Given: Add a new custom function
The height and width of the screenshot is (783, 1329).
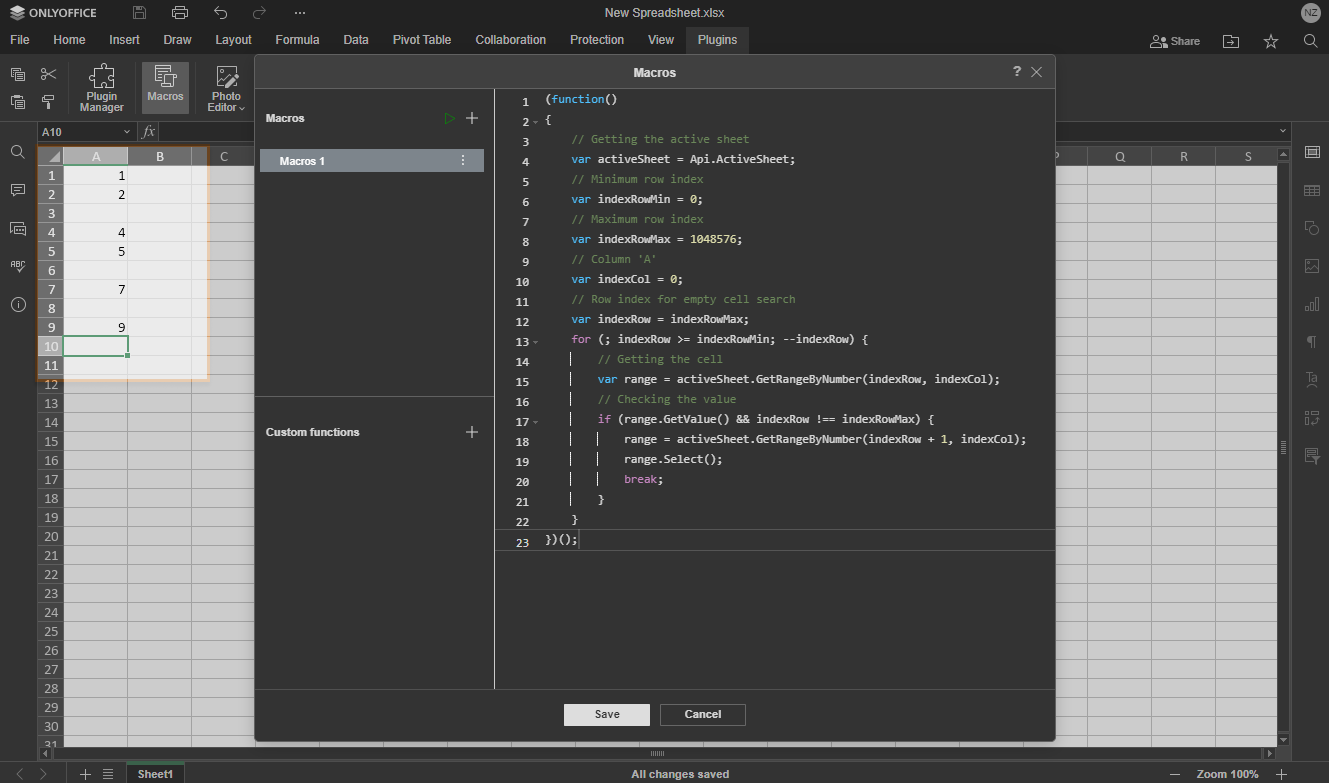Looking at the screenshot, I should point(472,432).
